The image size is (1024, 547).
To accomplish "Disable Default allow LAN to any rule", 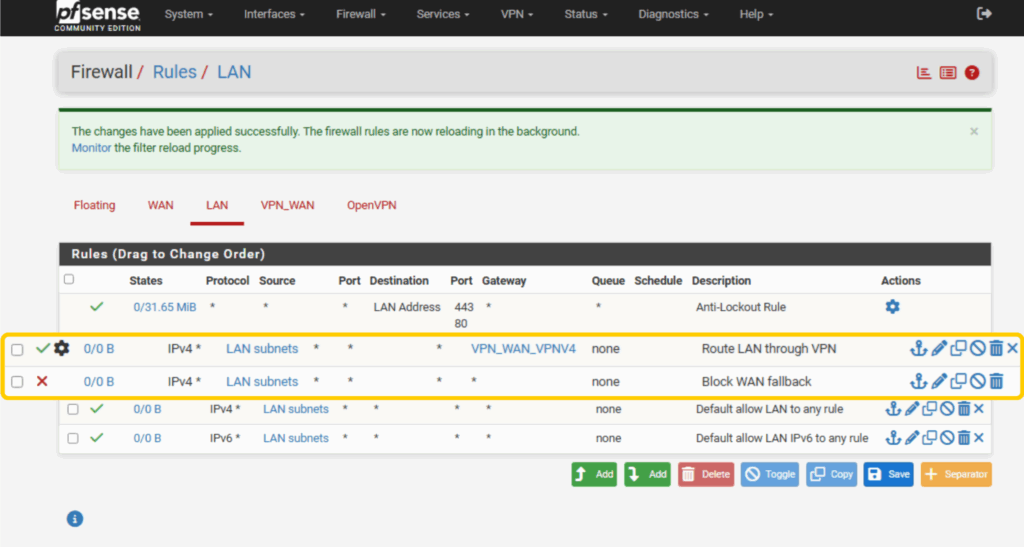I will 947,409.
